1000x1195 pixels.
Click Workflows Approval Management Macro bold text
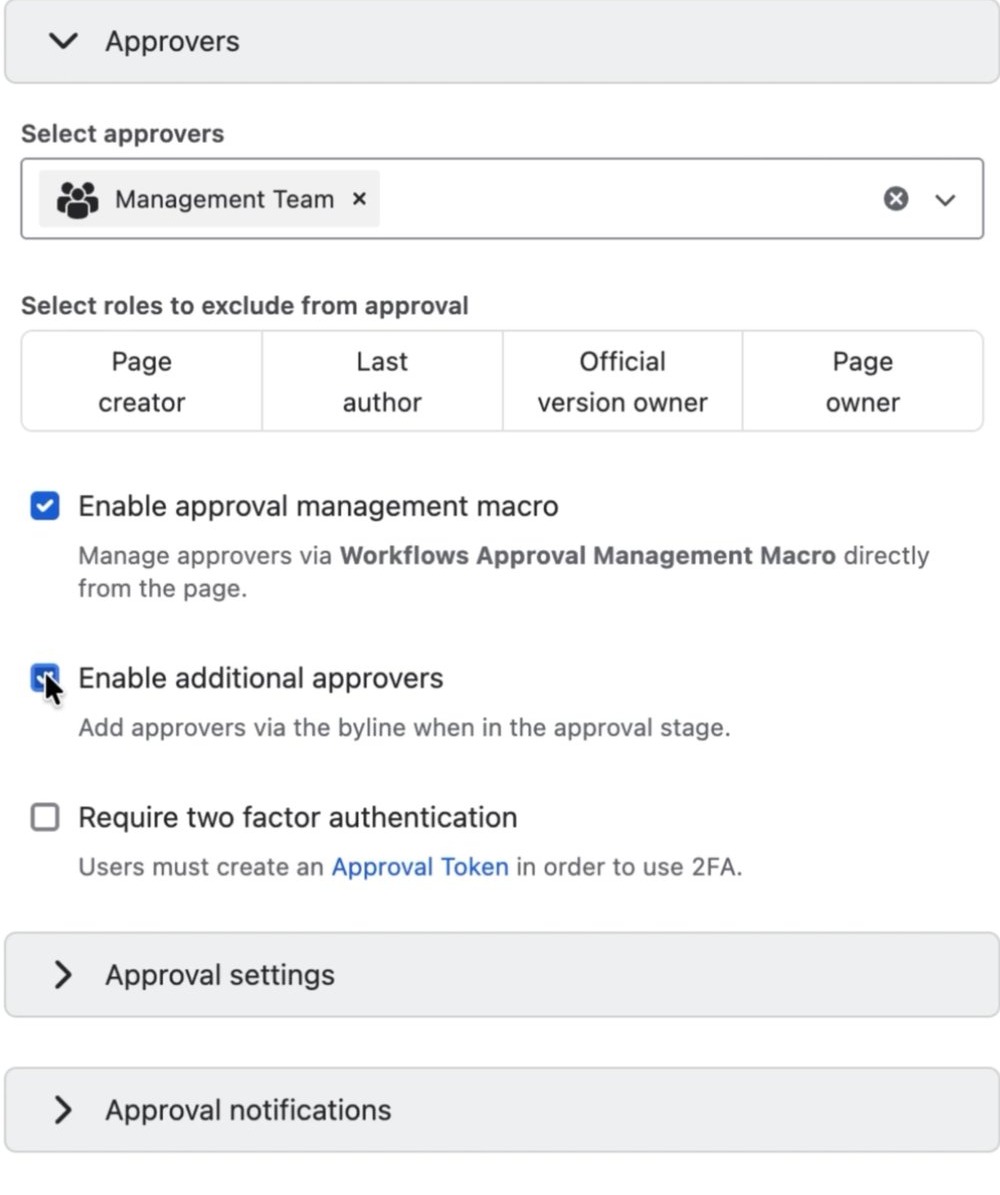click(588, 556)
